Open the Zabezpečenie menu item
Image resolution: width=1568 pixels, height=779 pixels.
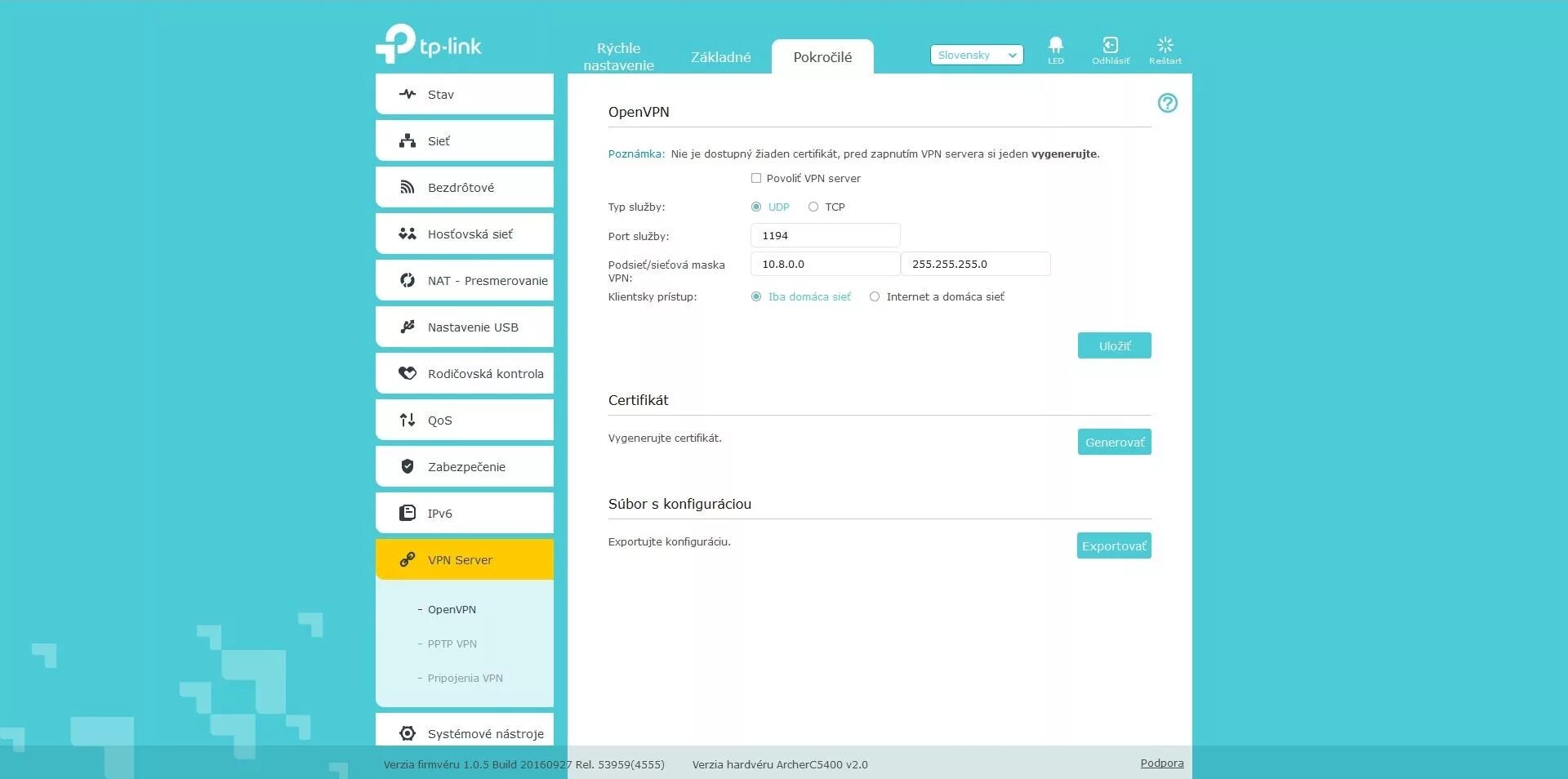(465, 466)
